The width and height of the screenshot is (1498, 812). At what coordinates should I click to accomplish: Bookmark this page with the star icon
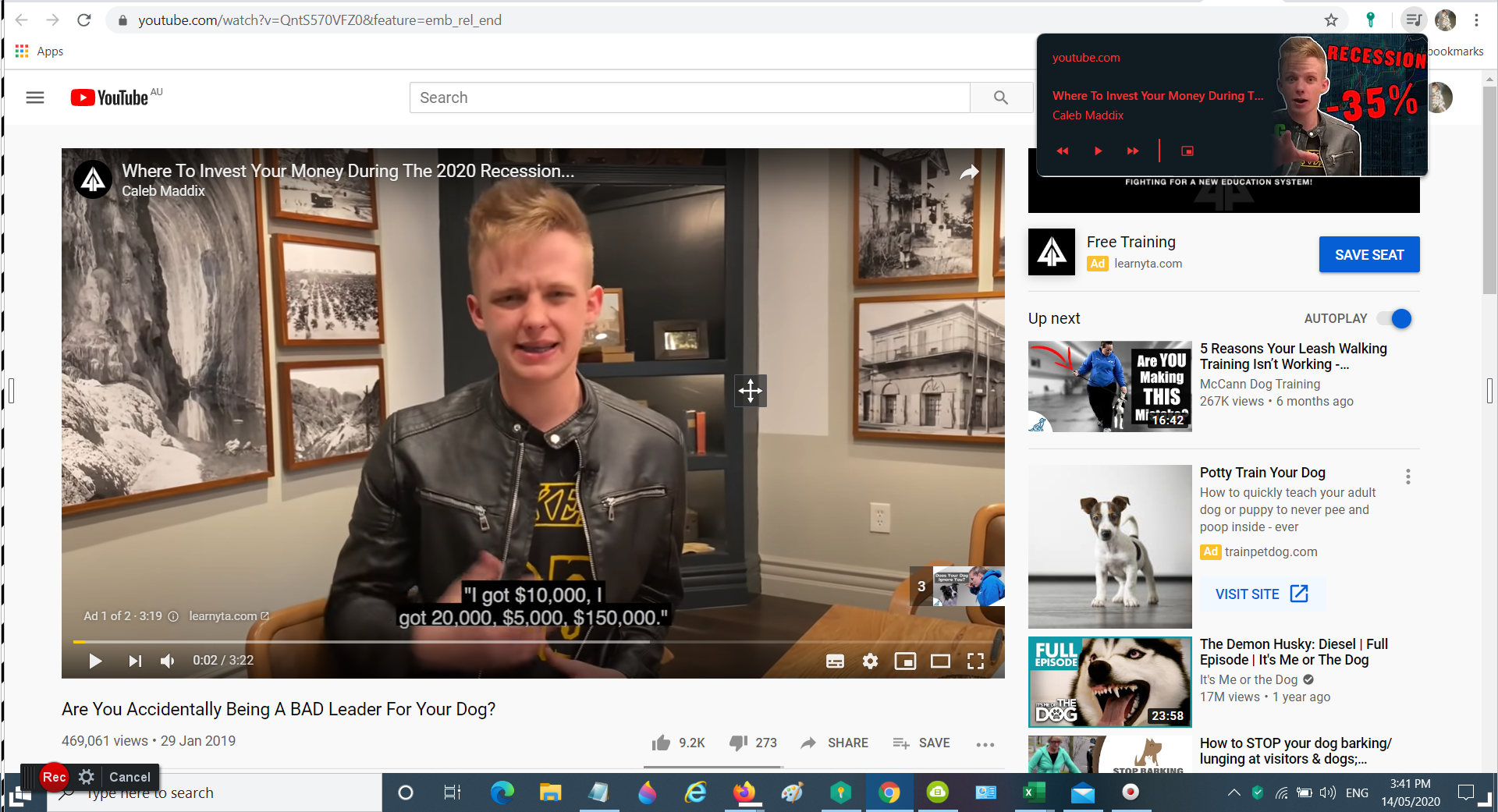click(x=1331, y=20)
